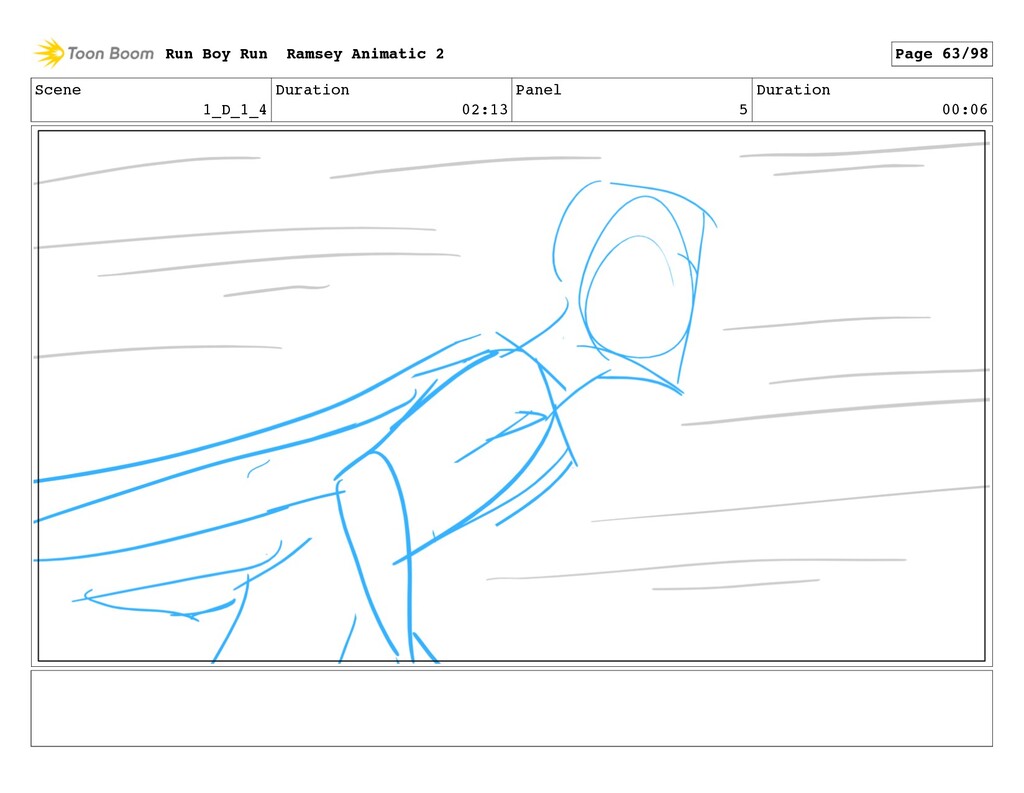Click the 'Panel' header label
Viewport: 1024px width, 793px height.
click(x=538, y=90)
